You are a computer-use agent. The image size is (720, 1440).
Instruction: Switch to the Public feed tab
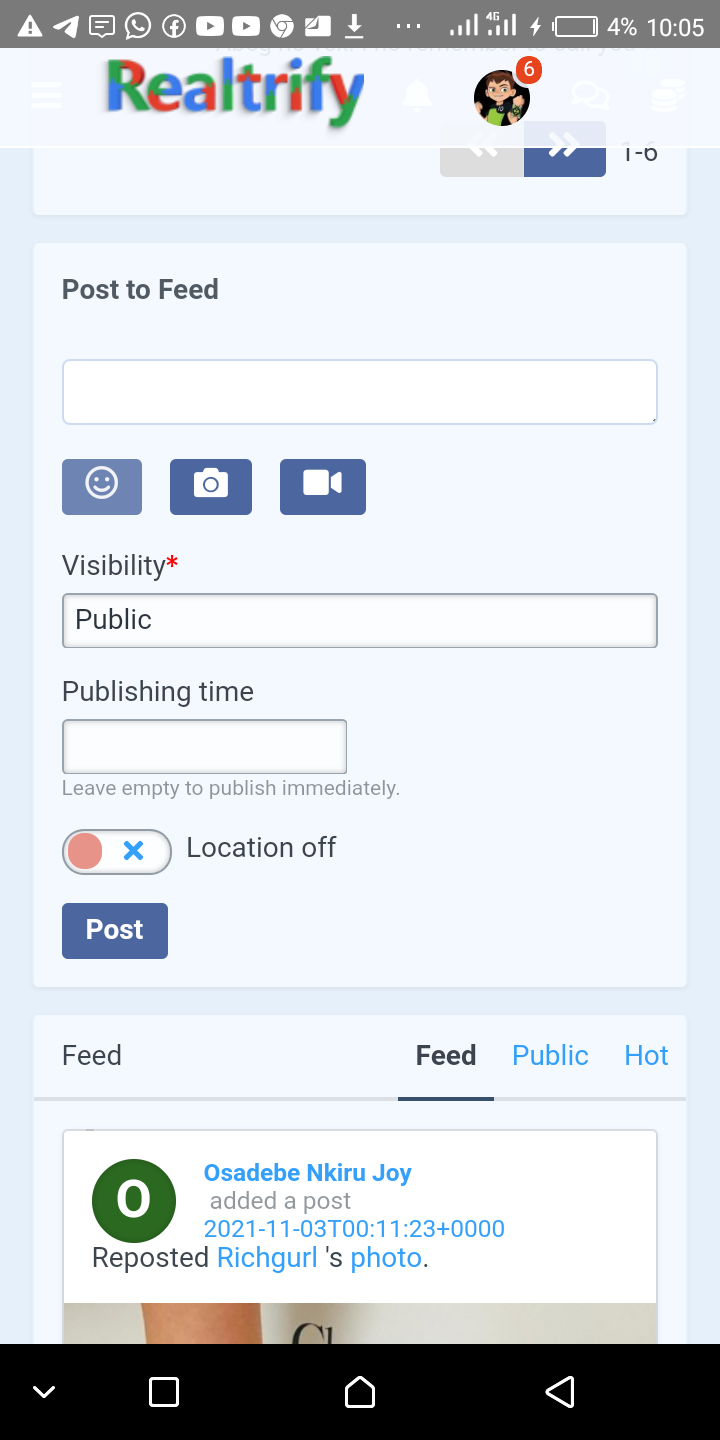550,1056
